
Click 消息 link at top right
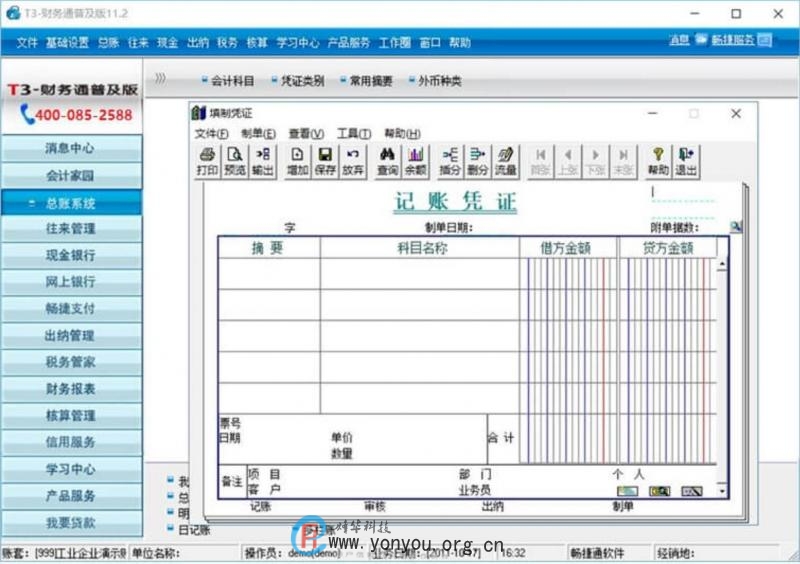tap(679, 40)
